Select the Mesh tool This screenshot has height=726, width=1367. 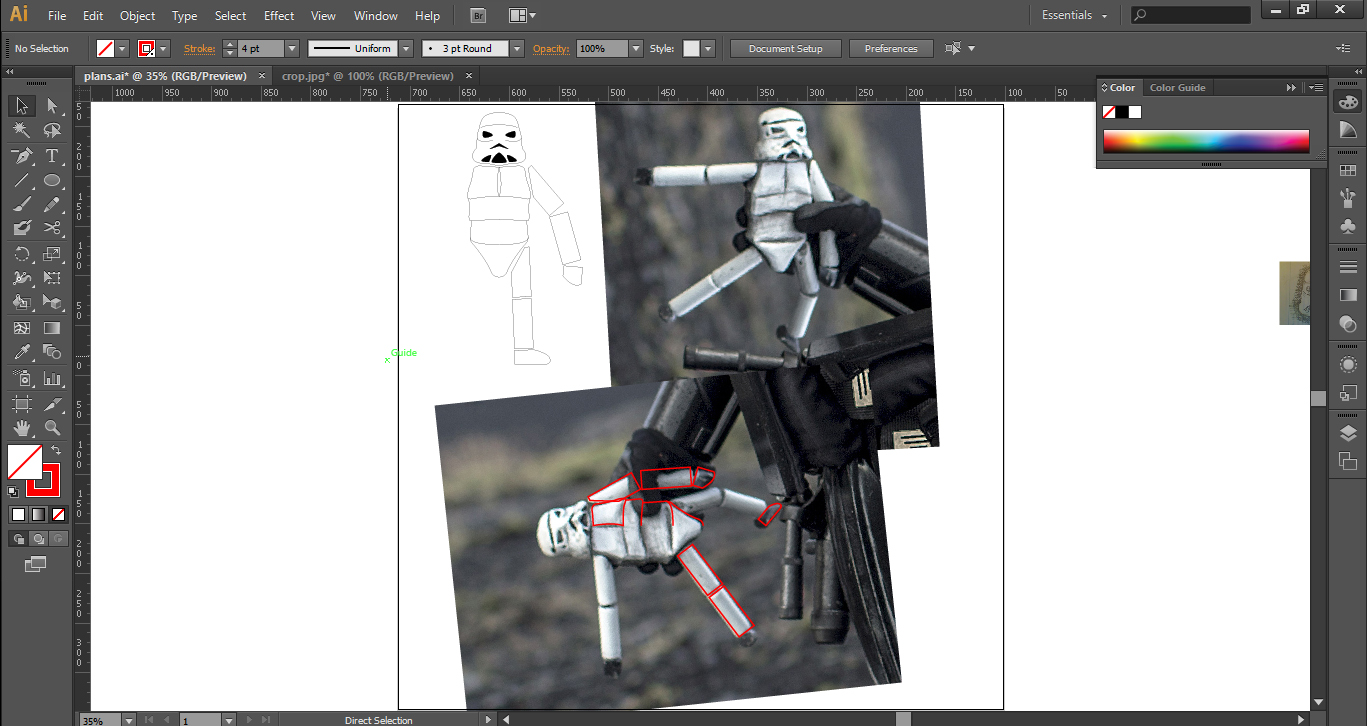pos(21,328)
